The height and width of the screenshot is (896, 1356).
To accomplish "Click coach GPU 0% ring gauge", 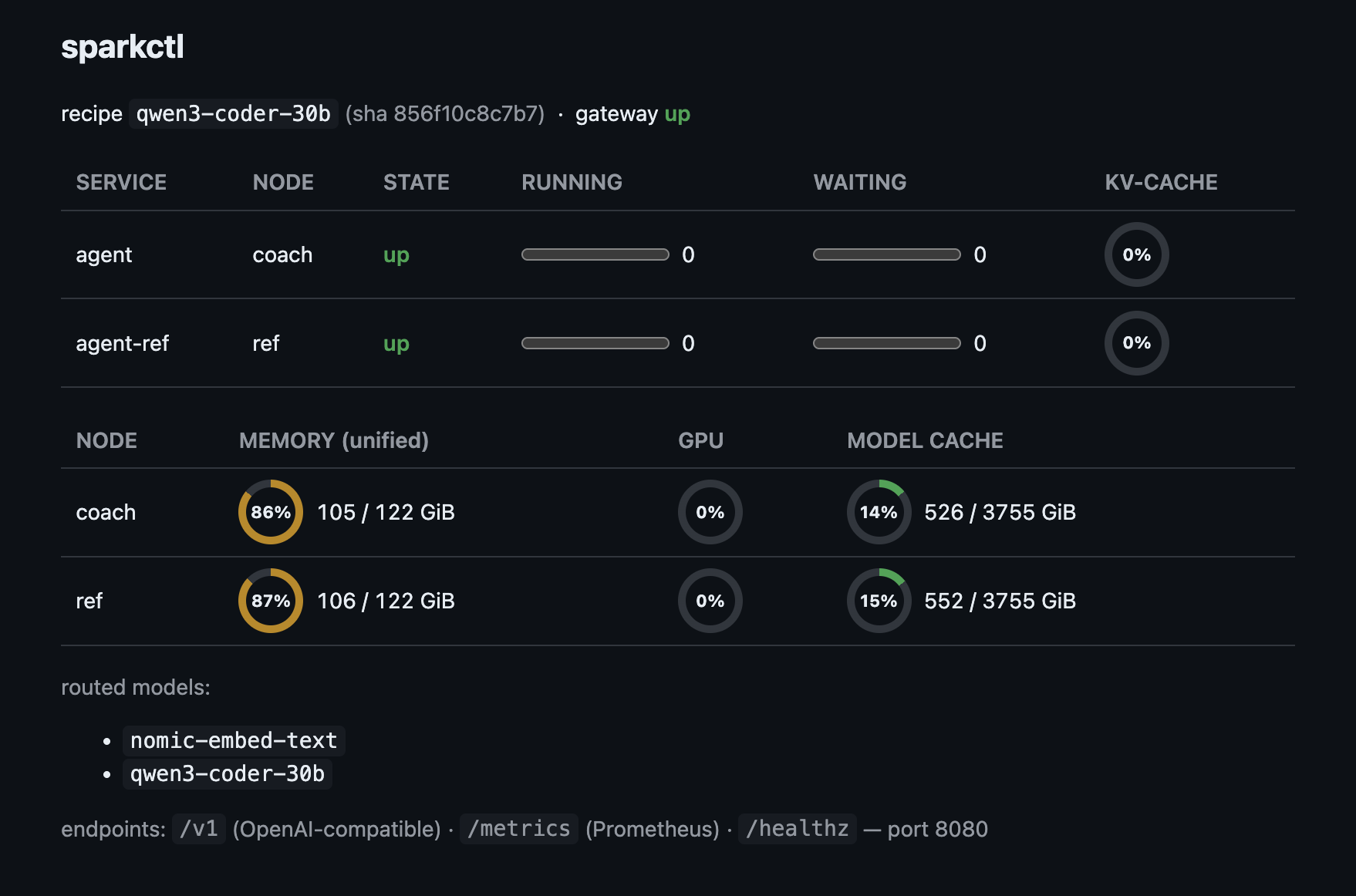I will tap(710, 512).
